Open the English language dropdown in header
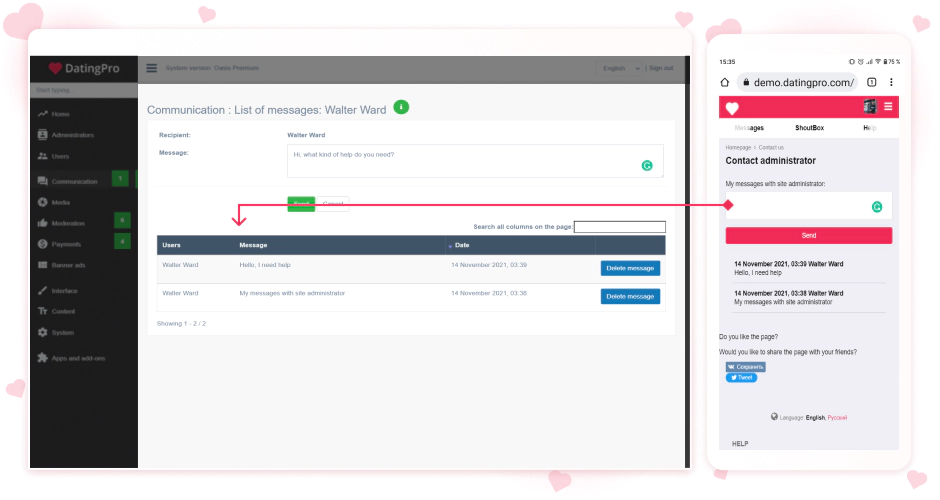Screen dimensions: 940x500 [x=620, y=68]
